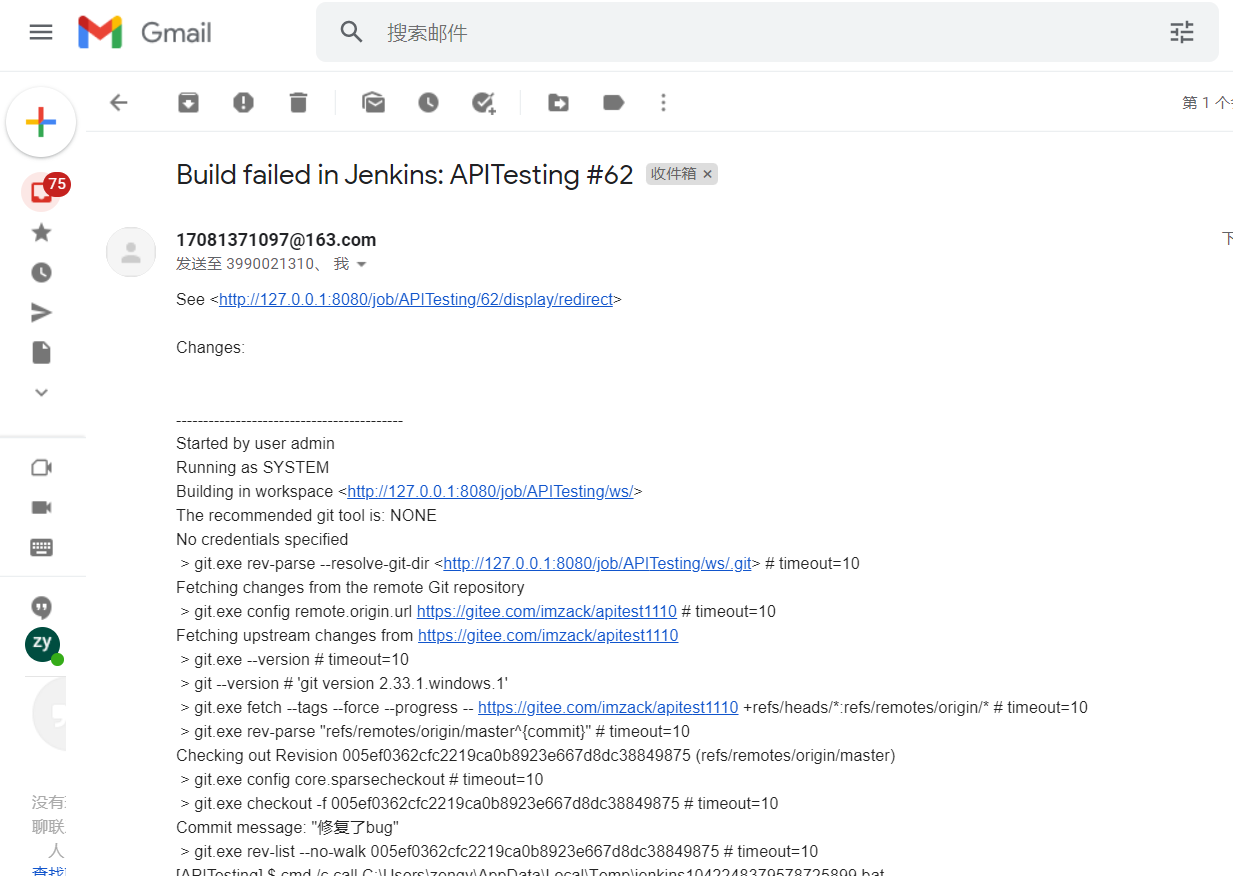Join a meeting

(x=41, y=507)
